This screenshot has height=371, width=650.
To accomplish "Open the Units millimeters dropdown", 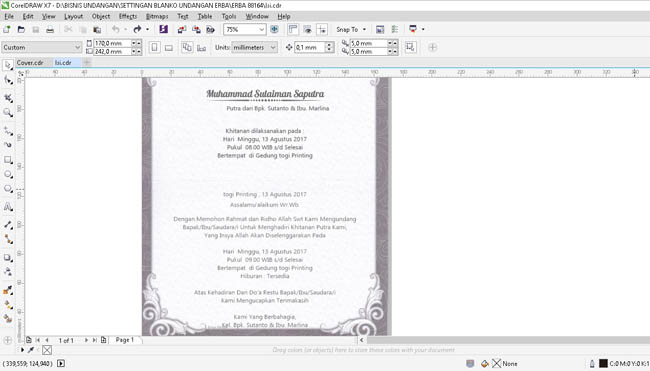I will (254, 47).
